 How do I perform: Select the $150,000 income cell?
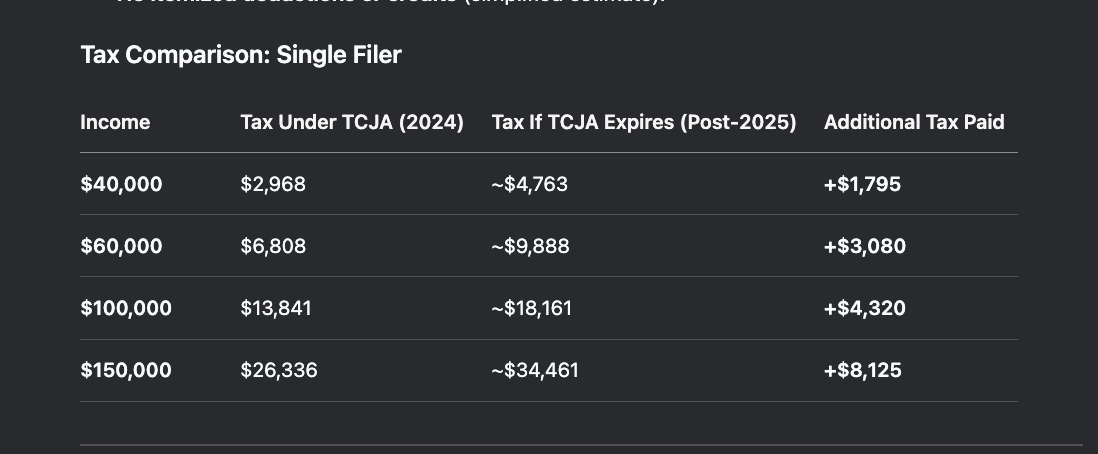coord(126,370)
